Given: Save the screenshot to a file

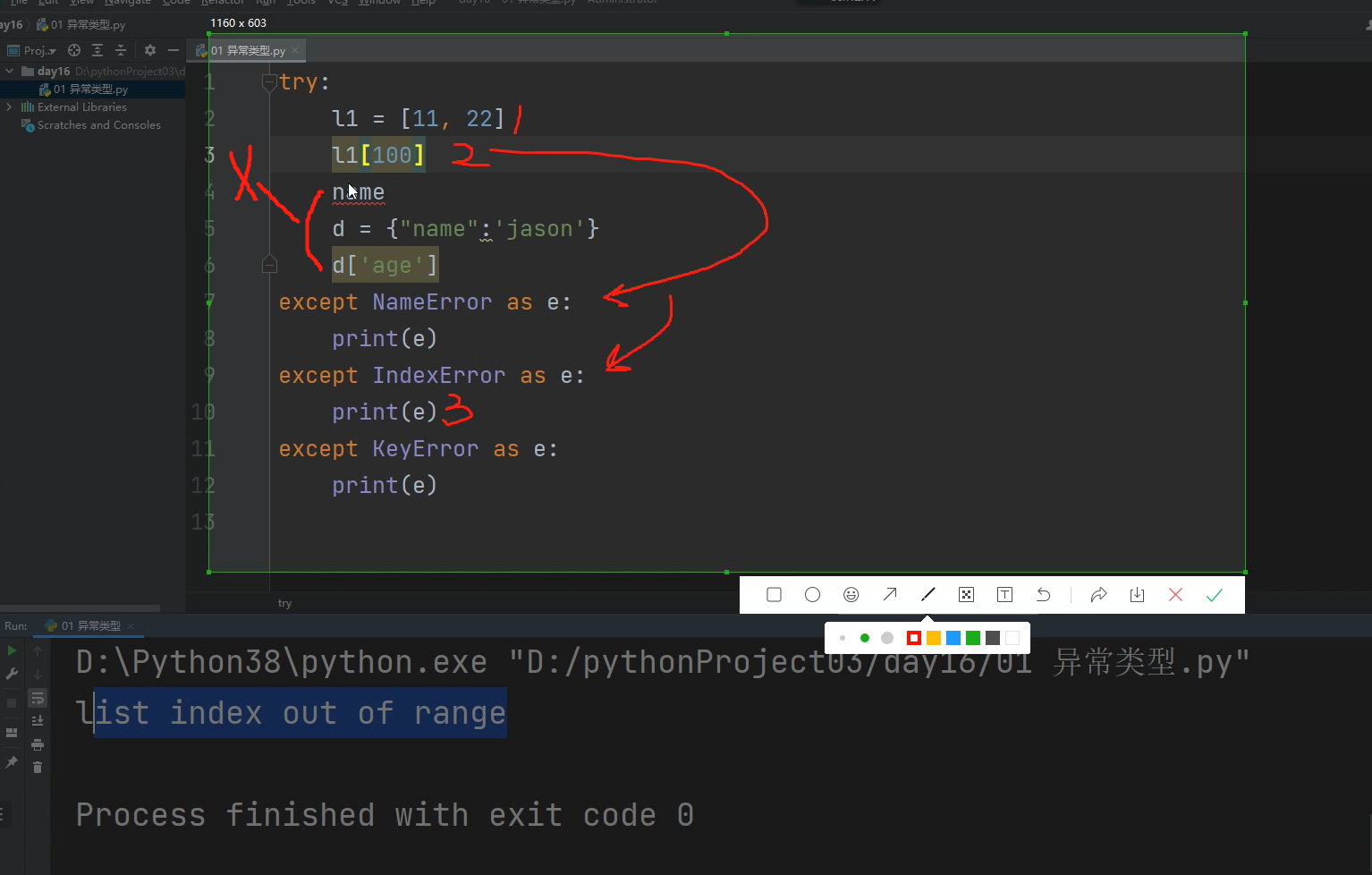Looking at the screenshot, I should click(1138, 595).
